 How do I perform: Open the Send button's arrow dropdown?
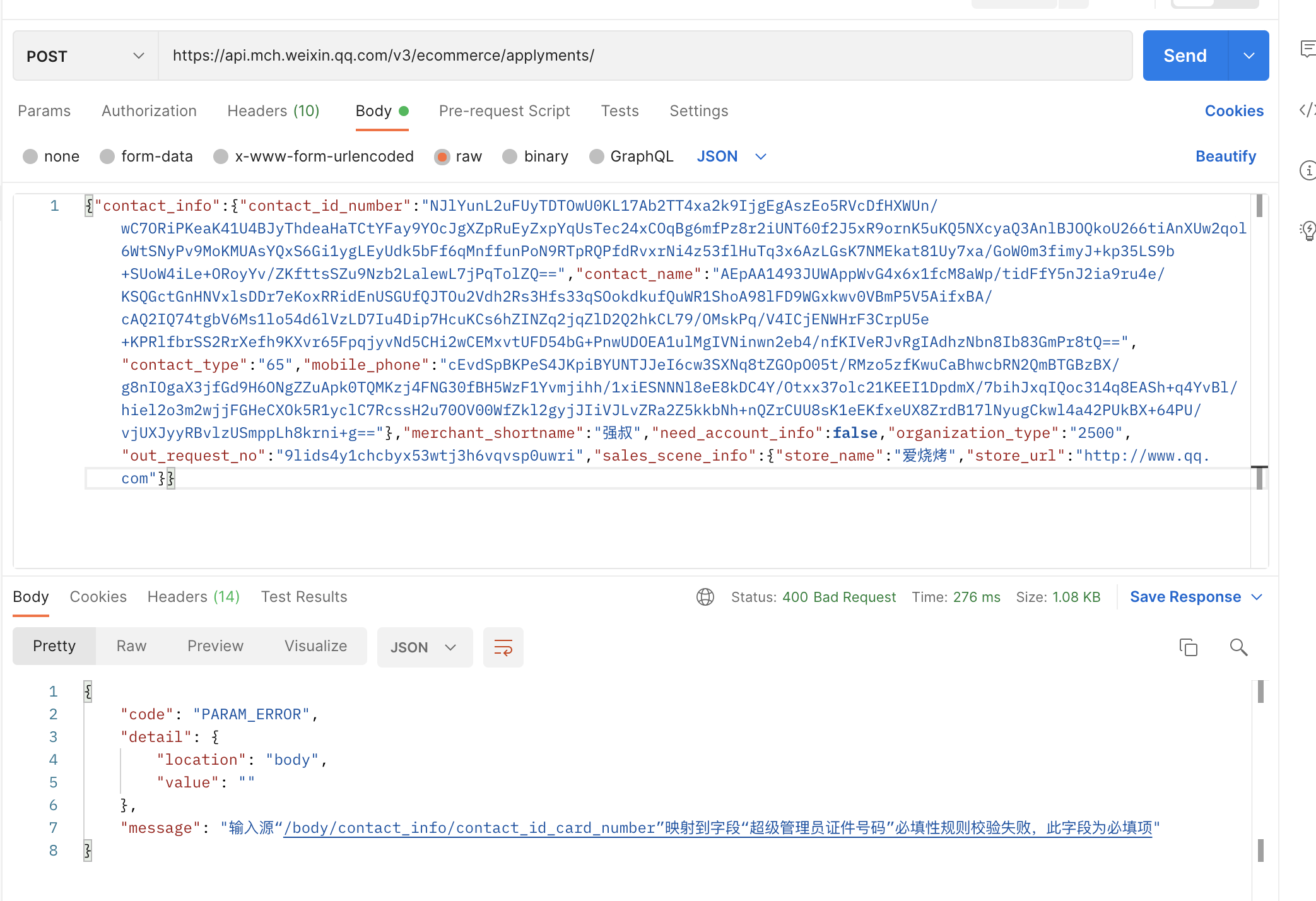[1248, 56]
